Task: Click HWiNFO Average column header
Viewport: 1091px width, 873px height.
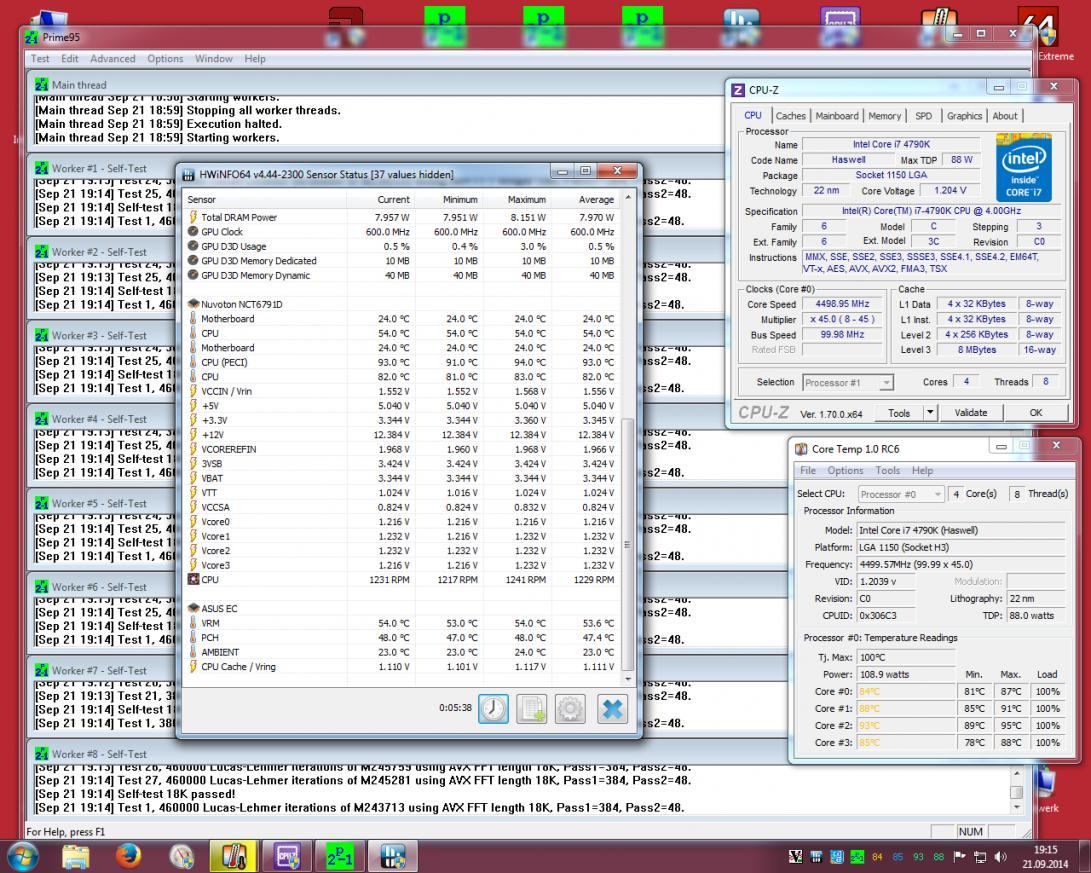Action: [586, 199]
